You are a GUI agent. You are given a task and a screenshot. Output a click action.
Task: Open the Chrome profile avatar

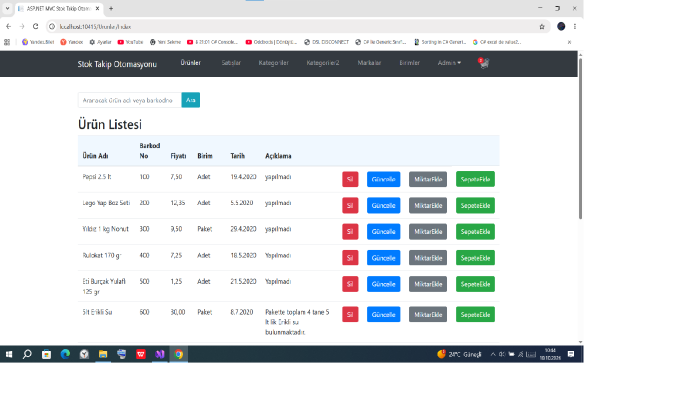pos(561,27)
